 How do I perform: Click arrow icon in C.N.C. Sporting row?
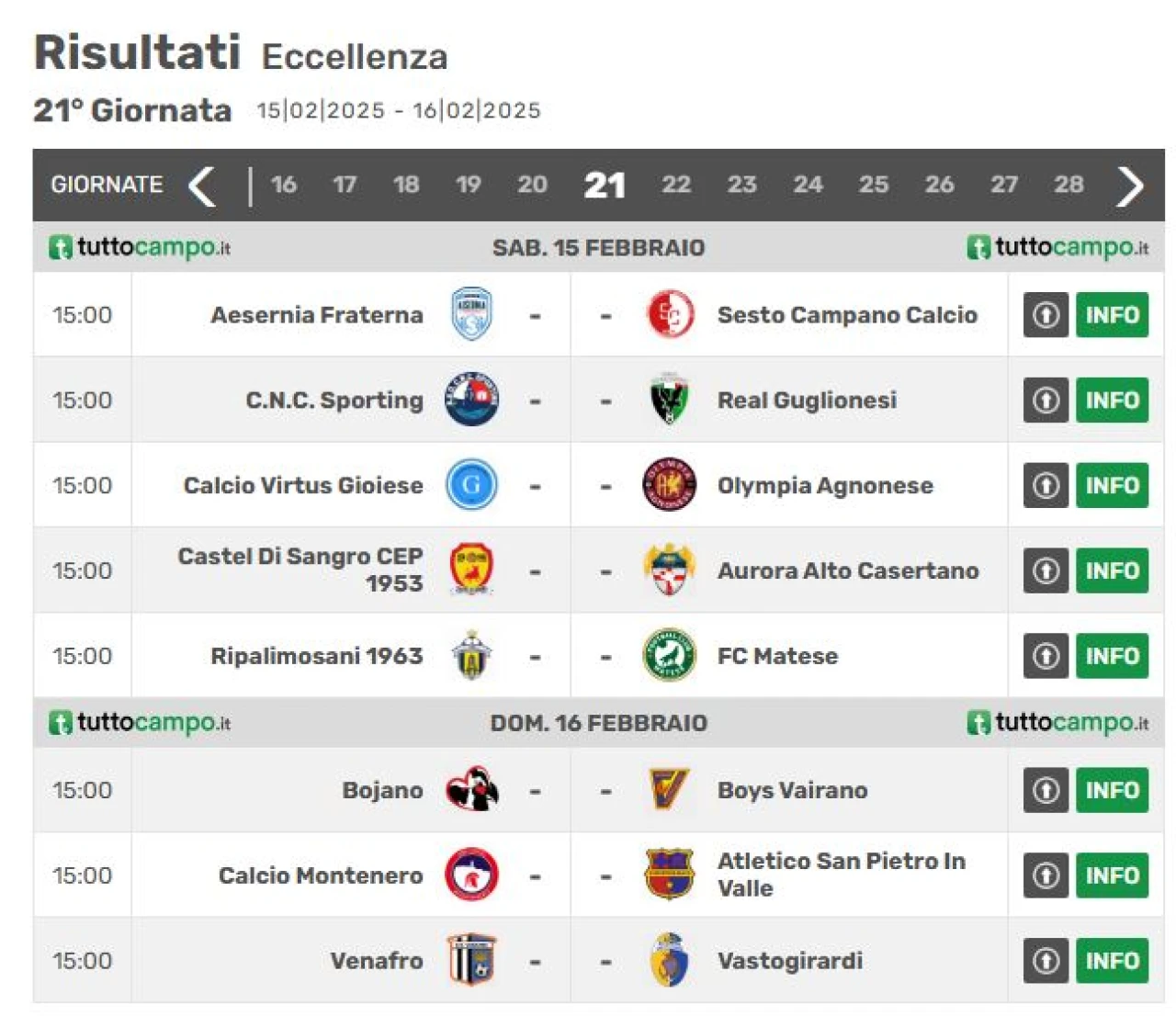(x=1046, y=400)
